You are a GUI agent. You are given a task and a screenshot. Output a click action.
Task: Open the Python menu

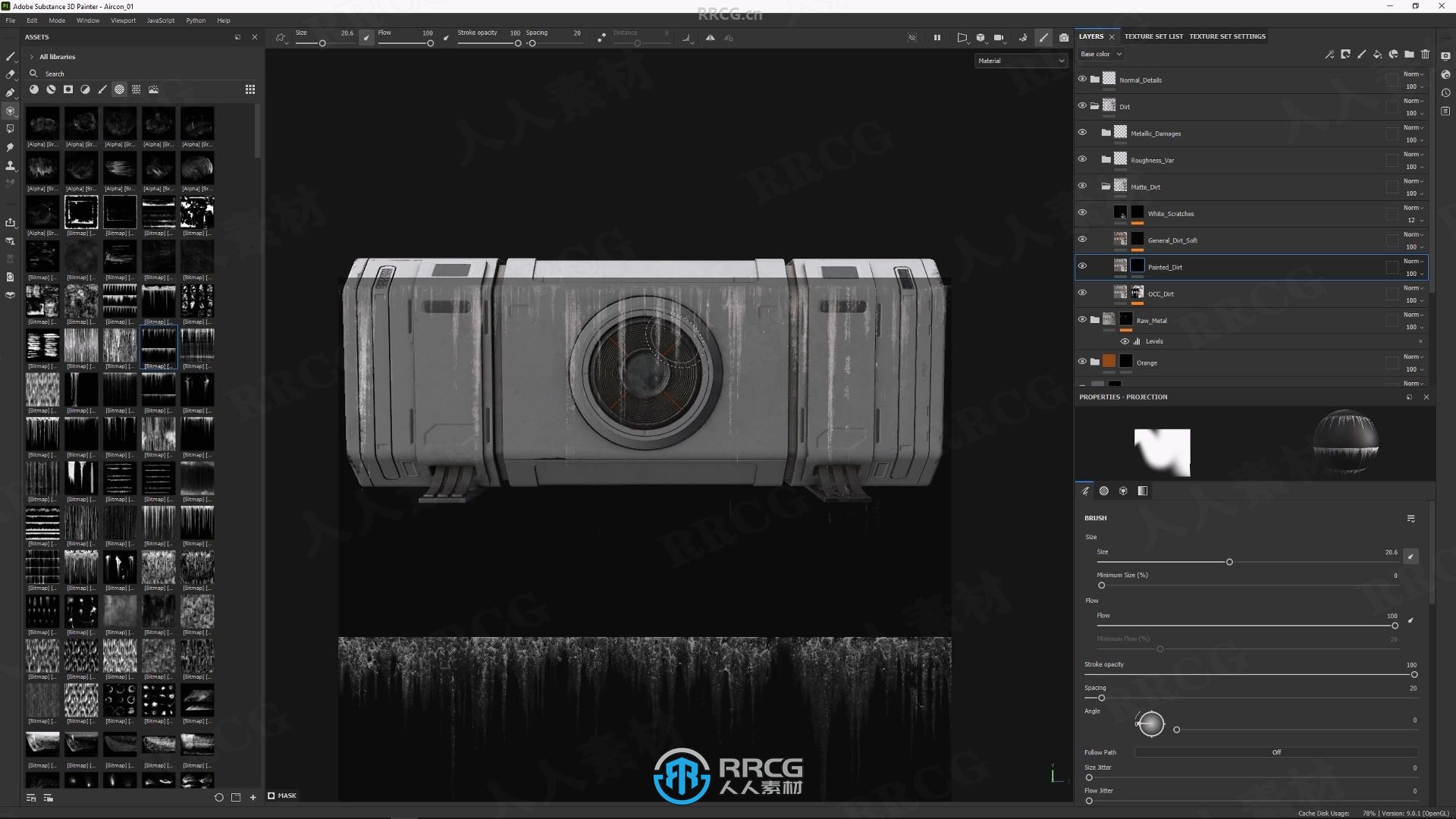tap(196, 20)
